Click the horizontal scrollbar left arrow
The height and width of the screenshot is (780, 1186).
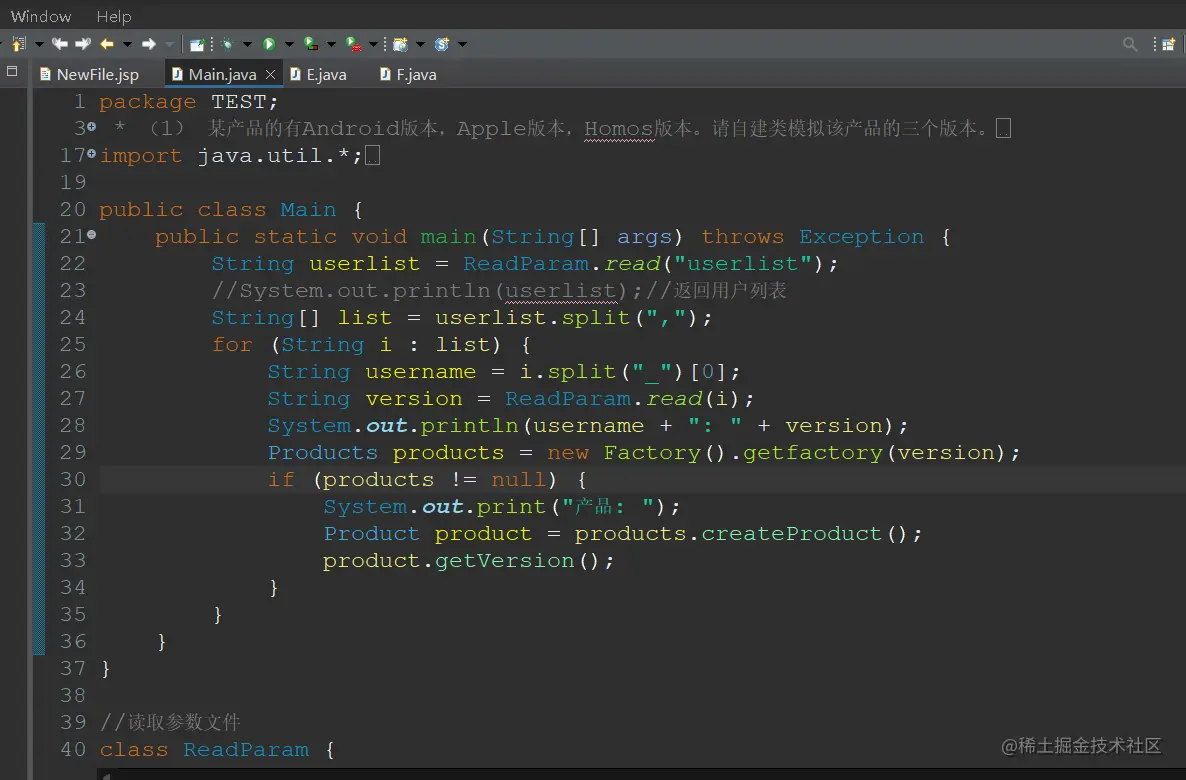click(x=107, y=775)
